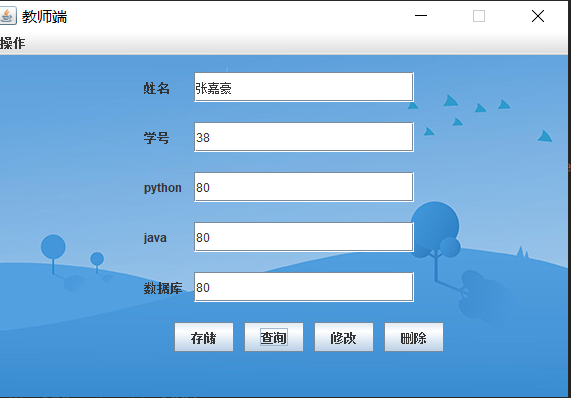Screen dimensions: 571x398
Task: Focus the python score field
Action: [x=304, y=187]
